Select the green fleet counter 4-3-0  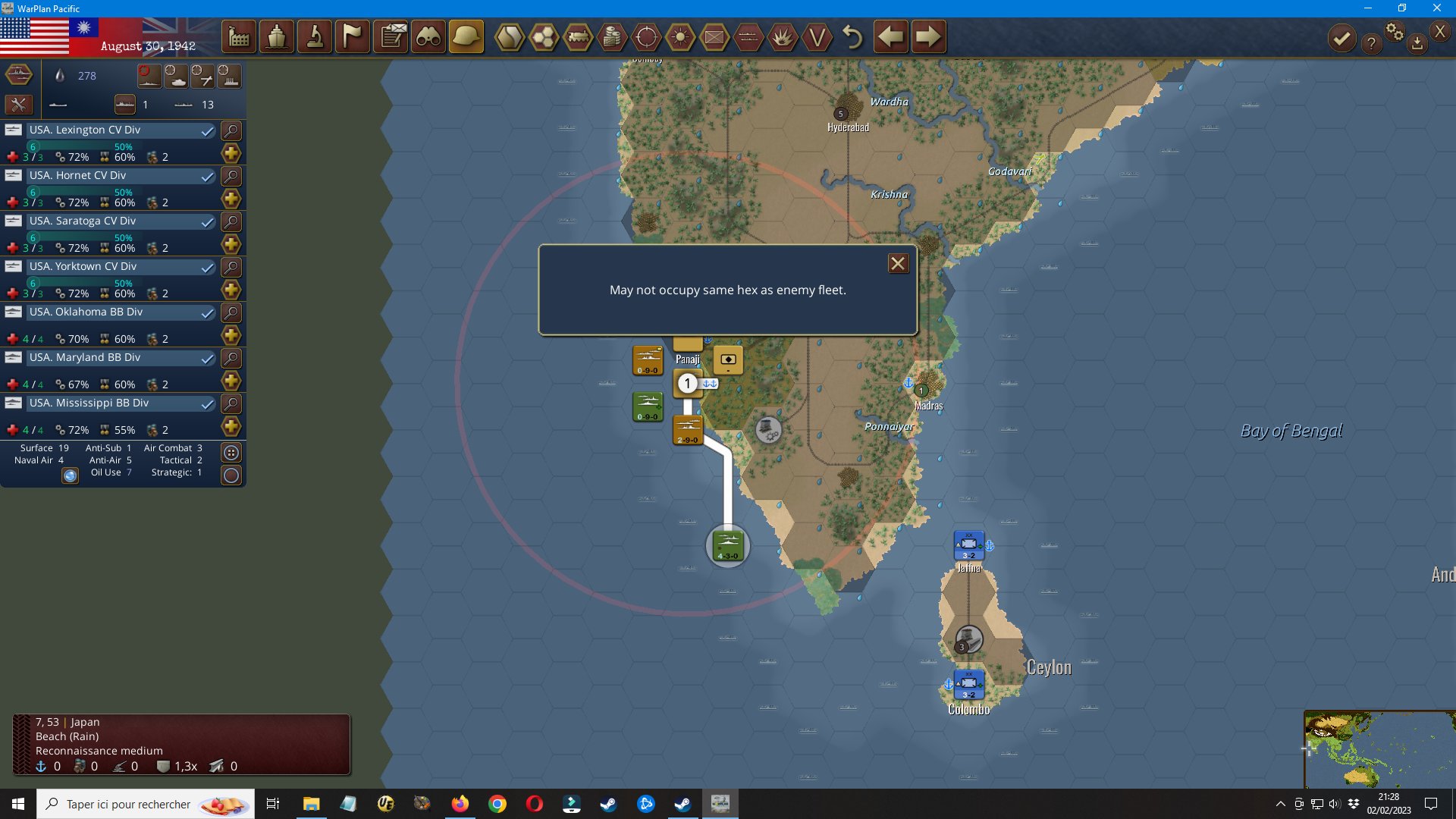728,546
